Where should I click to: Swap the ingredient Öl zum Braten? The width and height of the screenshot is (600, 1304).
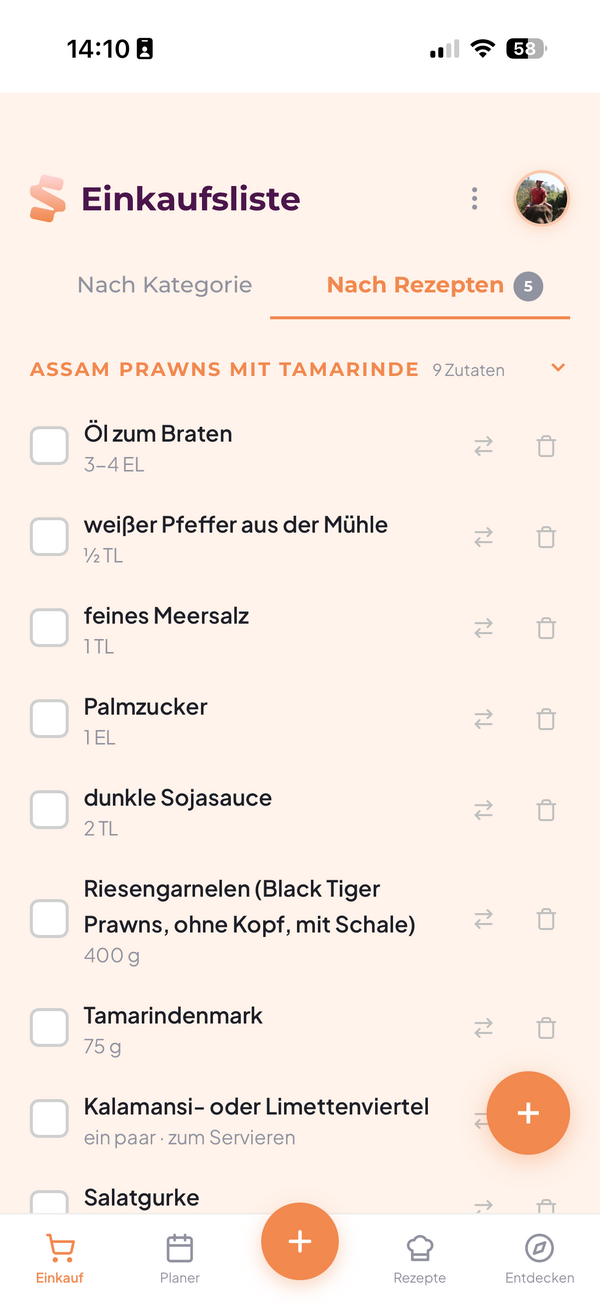click(483, 446)
